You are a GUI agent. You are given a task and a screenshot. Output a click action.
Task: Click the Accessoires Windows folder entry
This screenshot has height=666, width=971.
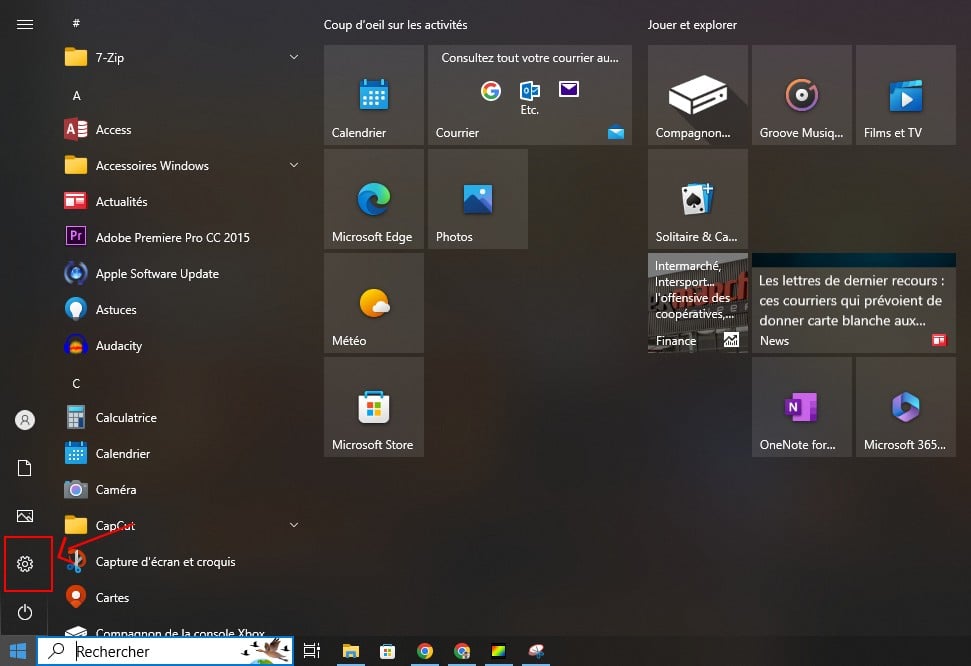pos(183,165)
